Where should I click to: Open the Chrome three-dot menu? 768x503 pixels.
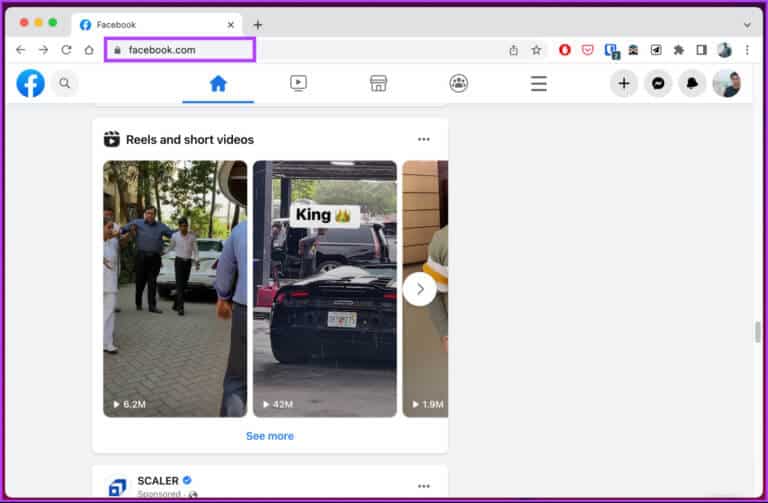coord(747,50)
